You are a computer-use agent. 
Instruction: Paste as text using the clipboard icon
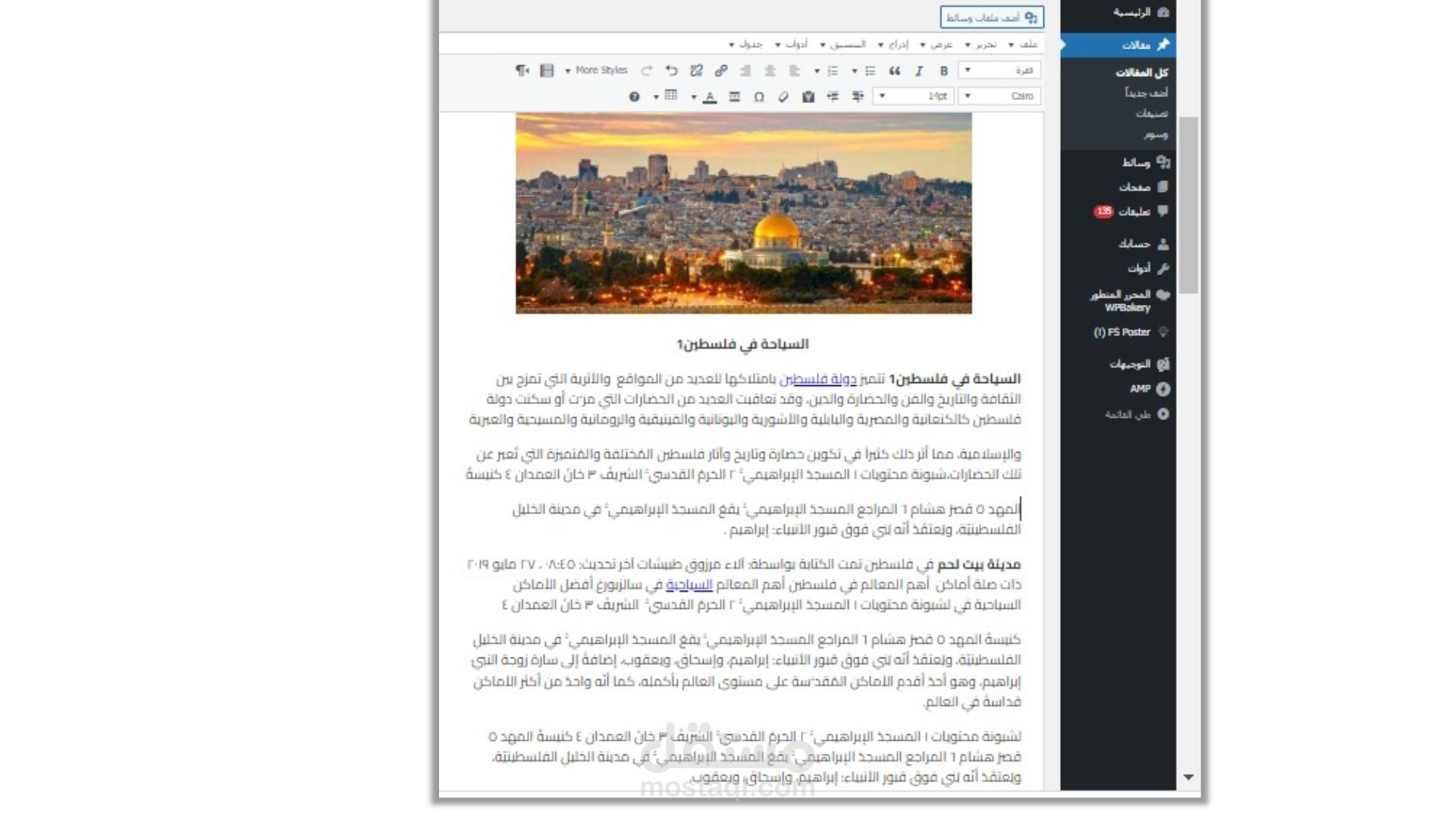click(x=808, y=96)
